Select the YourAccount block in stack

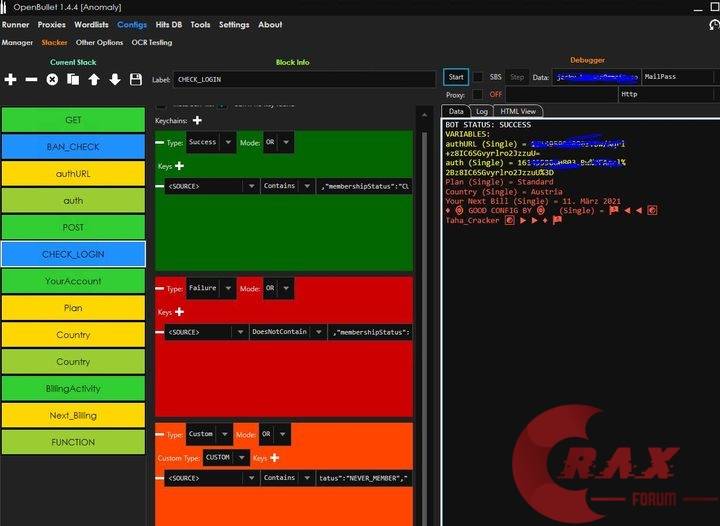pos(73,281)
